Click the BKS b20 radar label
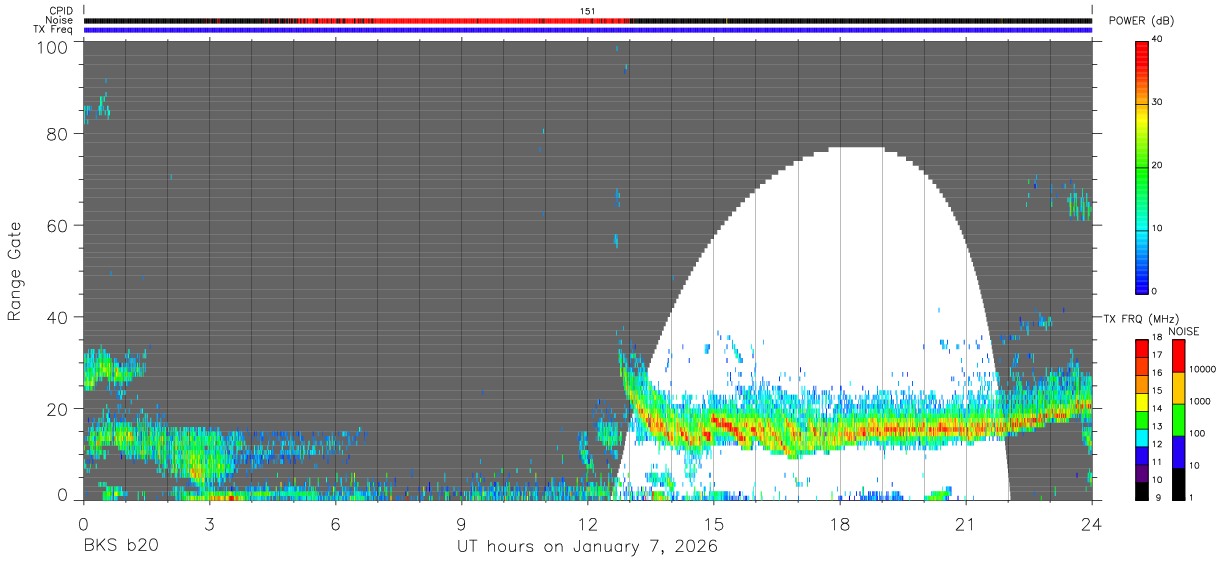This screenshot has width=1228, height=567. (x=120, y=547)
